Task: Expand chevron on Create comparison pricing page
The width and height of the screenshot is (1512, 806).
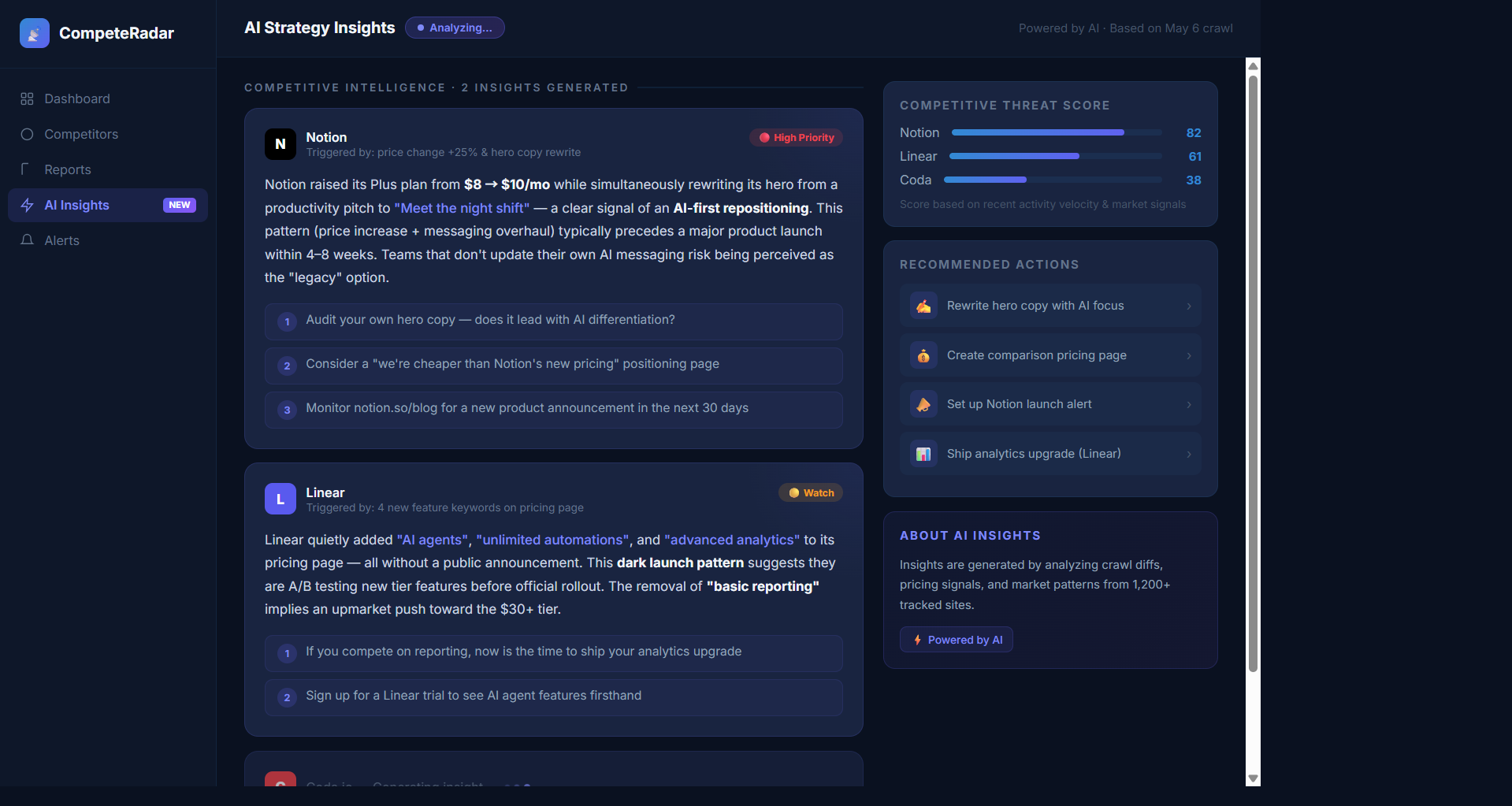Action: pos(1189,355)
